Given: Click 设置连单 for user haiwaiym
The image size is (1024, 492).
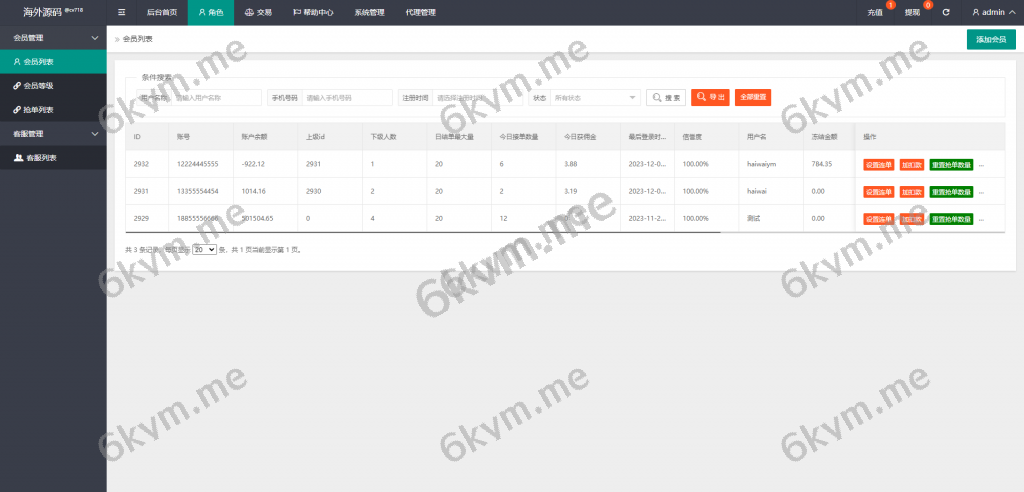Looking at the screenshot, I should pos(878,164).
